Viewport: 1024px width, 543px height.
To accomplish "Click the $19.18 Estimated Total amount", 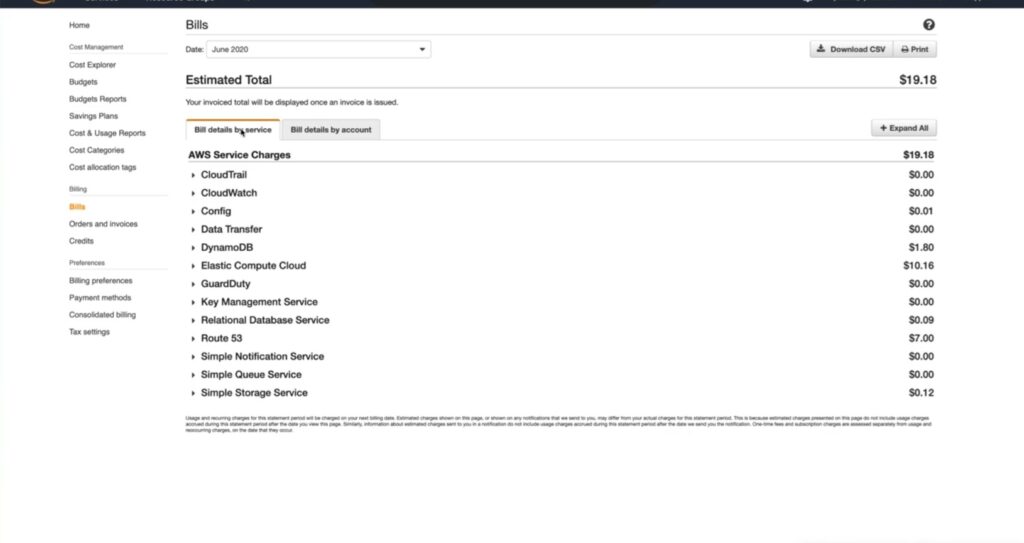I will click(918, 80).
